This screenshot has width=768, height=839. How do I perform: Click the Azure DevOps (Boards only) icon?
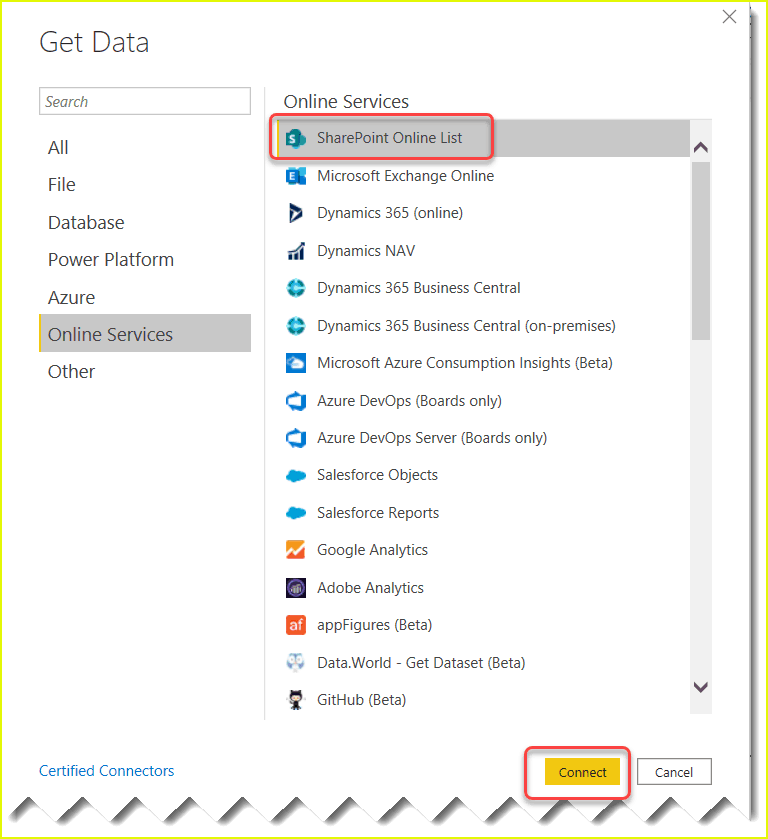[x=295, y=401]
